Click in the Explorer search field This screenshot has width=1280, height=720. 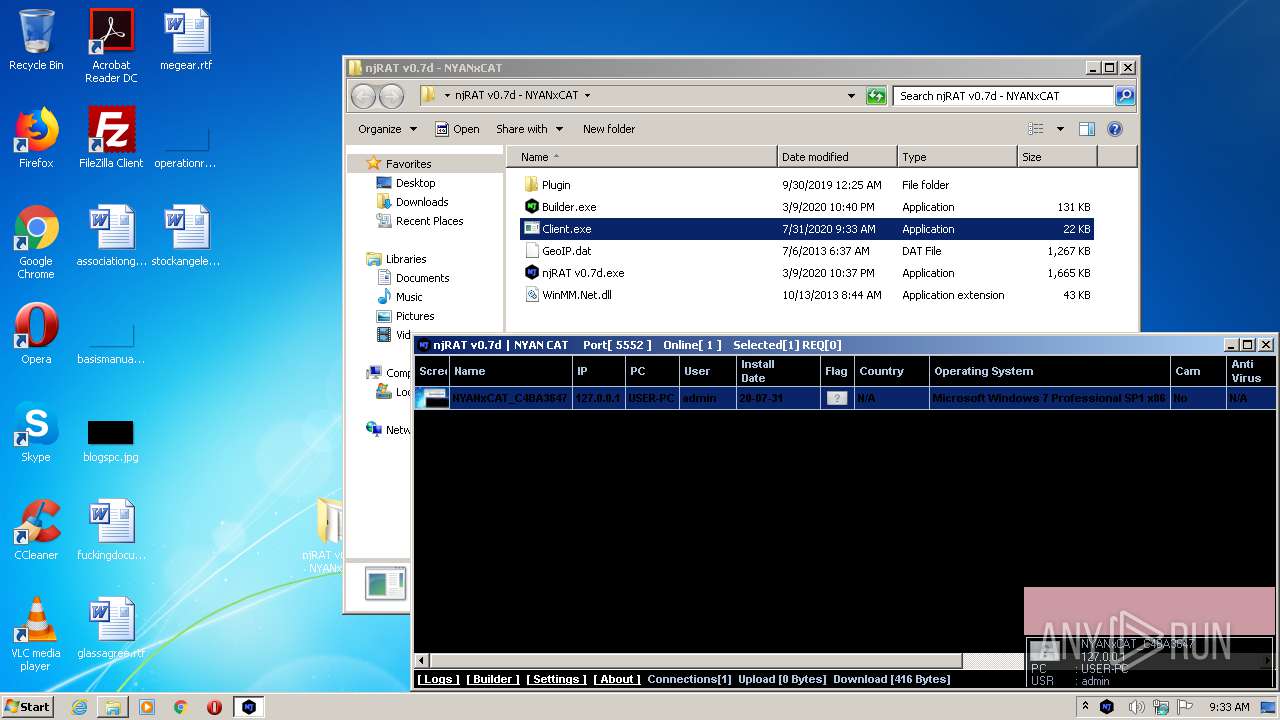(x=1003, y=96)
